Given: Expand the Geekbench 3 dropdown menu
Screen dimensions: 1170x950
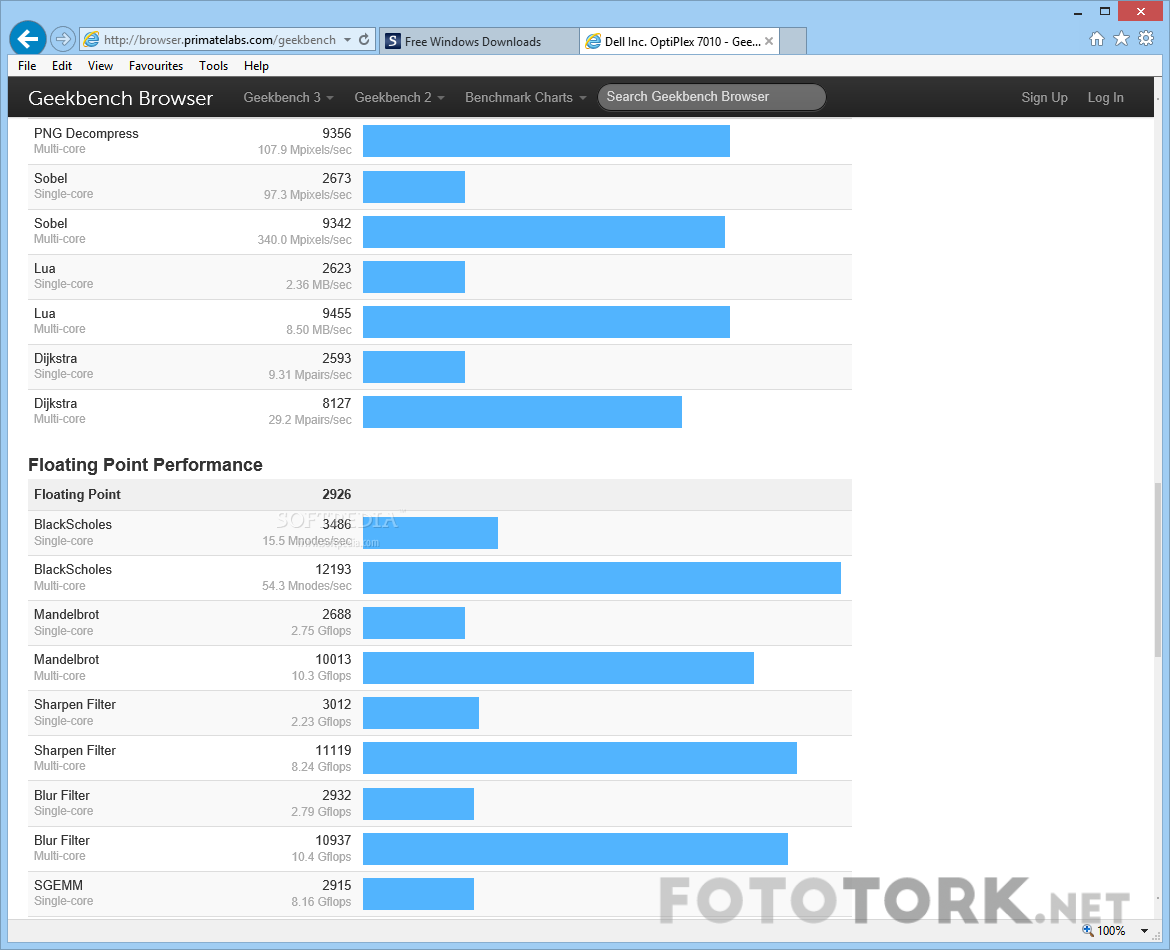Looking at the screenshot, I should coord(288,97).
